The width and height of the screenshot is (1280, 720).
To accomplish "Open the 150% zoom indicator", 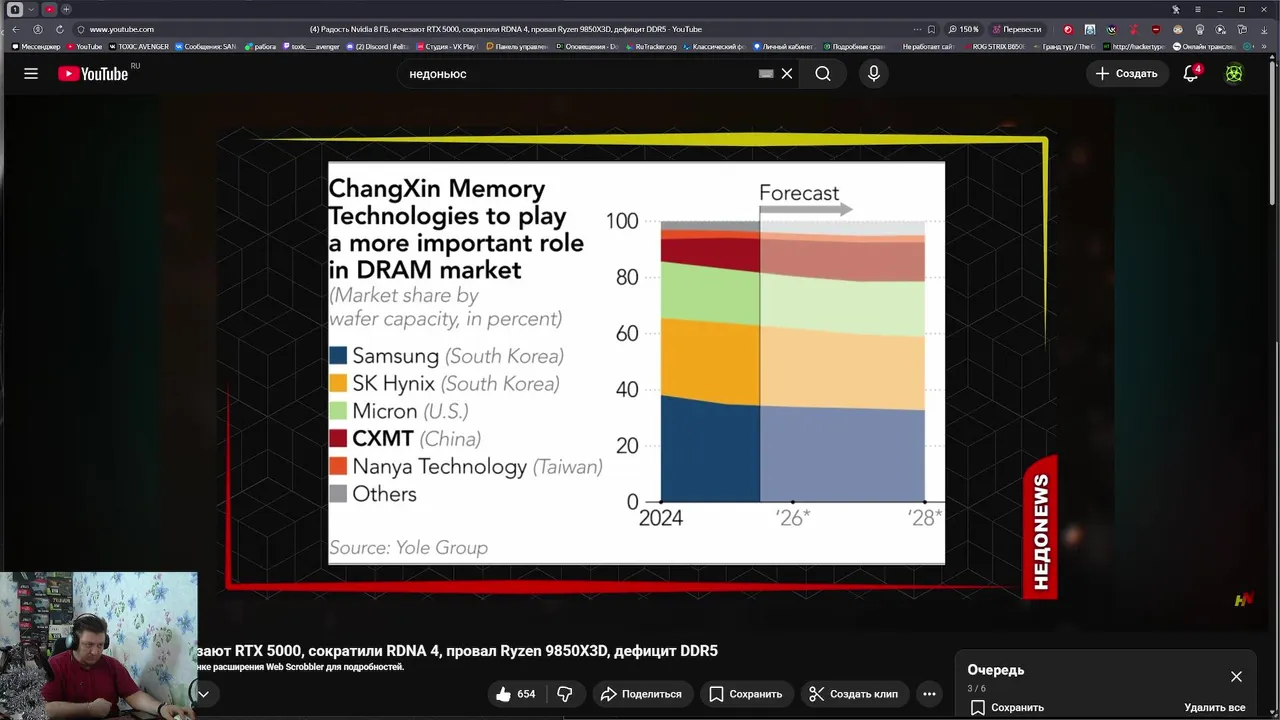I will coord(964,29).
